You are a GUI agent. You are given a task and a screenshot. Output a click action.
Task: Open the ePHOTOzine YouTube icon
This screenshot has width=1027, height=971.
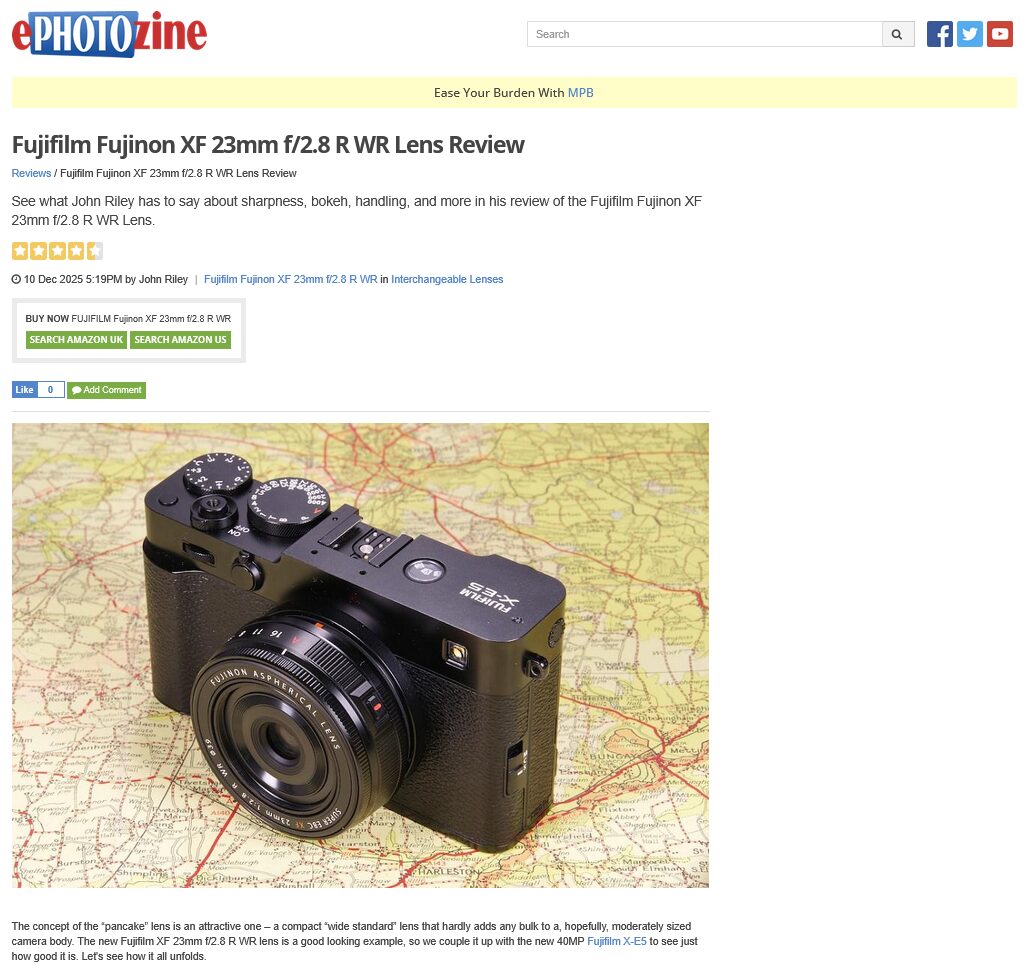999,34
